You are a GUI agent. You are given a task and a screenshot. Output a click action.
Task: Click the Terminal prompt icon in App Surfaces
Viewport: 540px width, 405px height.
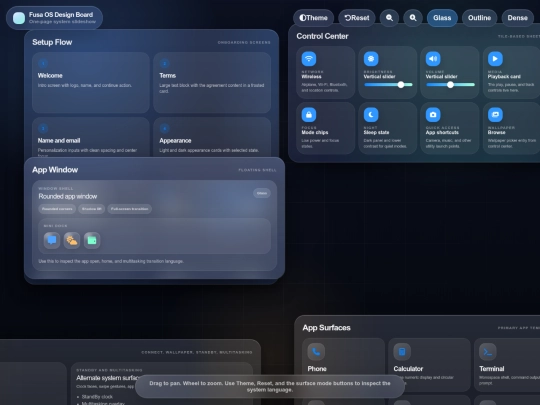(x=488, y=352)
